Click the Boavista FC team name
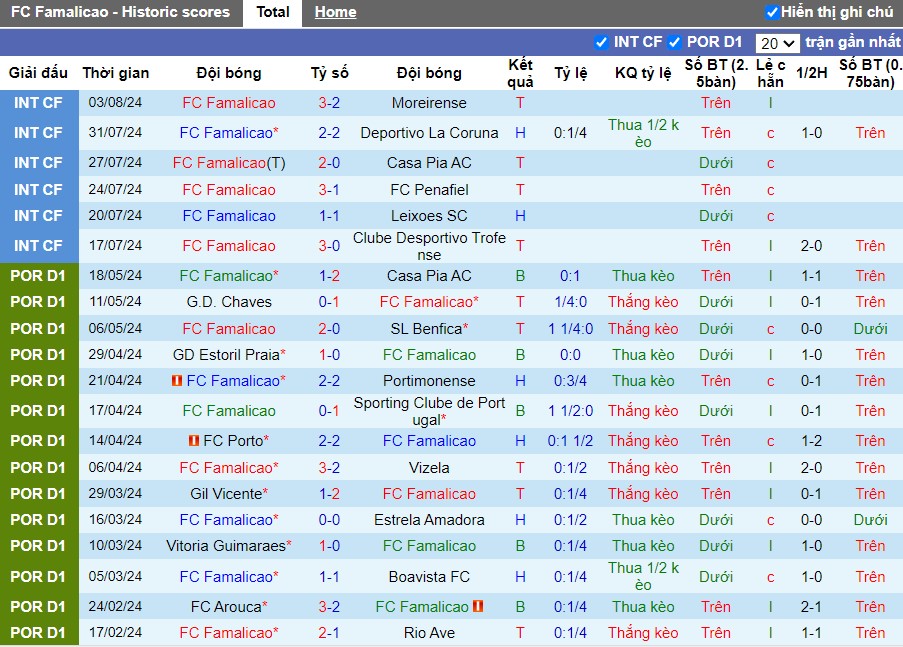This screenshot has width=903, height=647. [429, 577]
